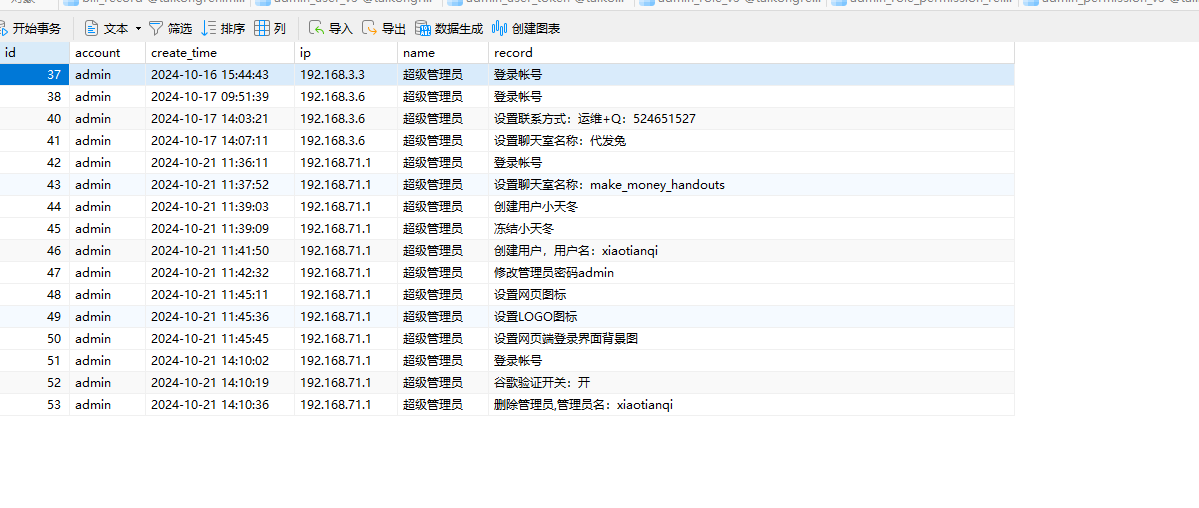The height and width of the screenshot is (508, 1199).
Task: Select create_time 2024-10-21 11:45:45
Action: (x=220, y=339)
